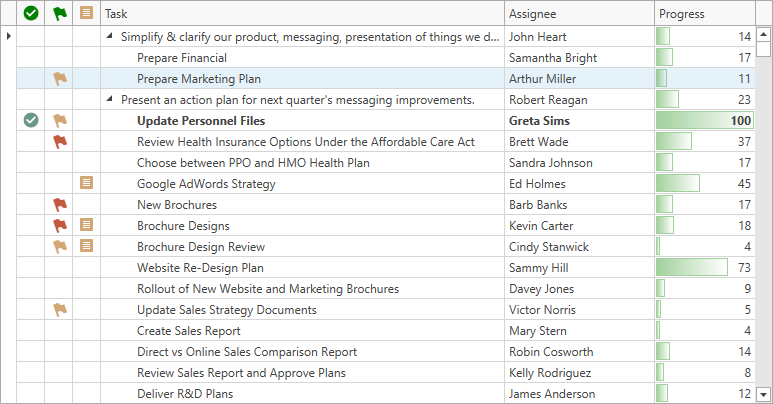Click the progress bar for Website Re-Design Plan
Screen dimensions: 773x404
point(692,267)
